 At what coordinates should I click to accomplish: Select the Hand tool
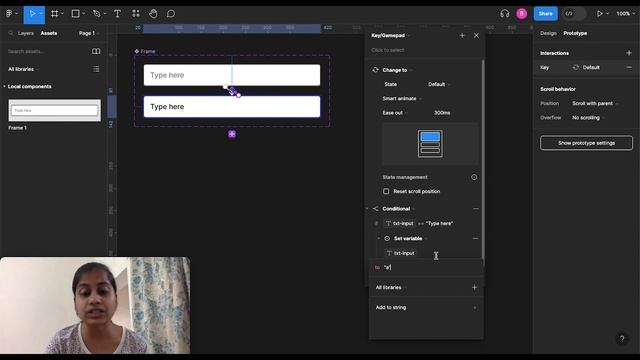(153, 14)
